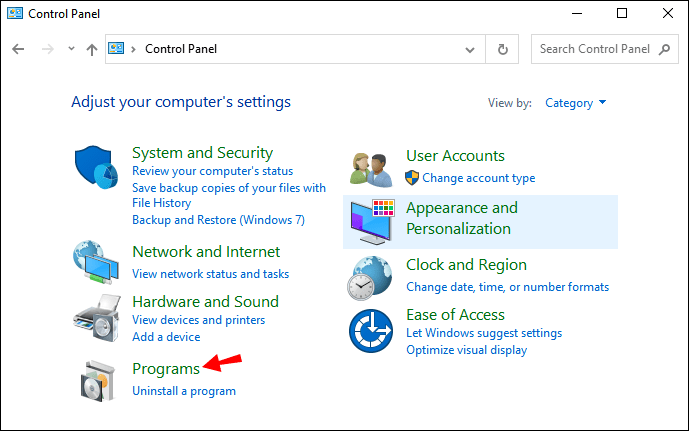Image resolution: width=689 pixels, height=431 pixels.
Task: Open the User Accounts category
Action: pyautogui.click(x=455, y=156)
